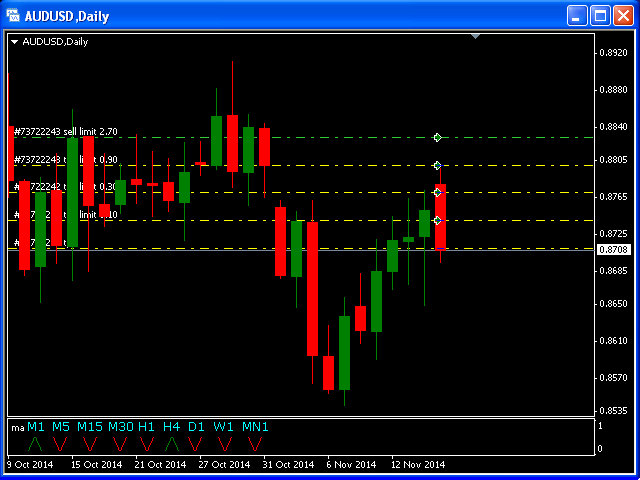Click the order arrow marker near 0.8765 level

coord(437,192)
